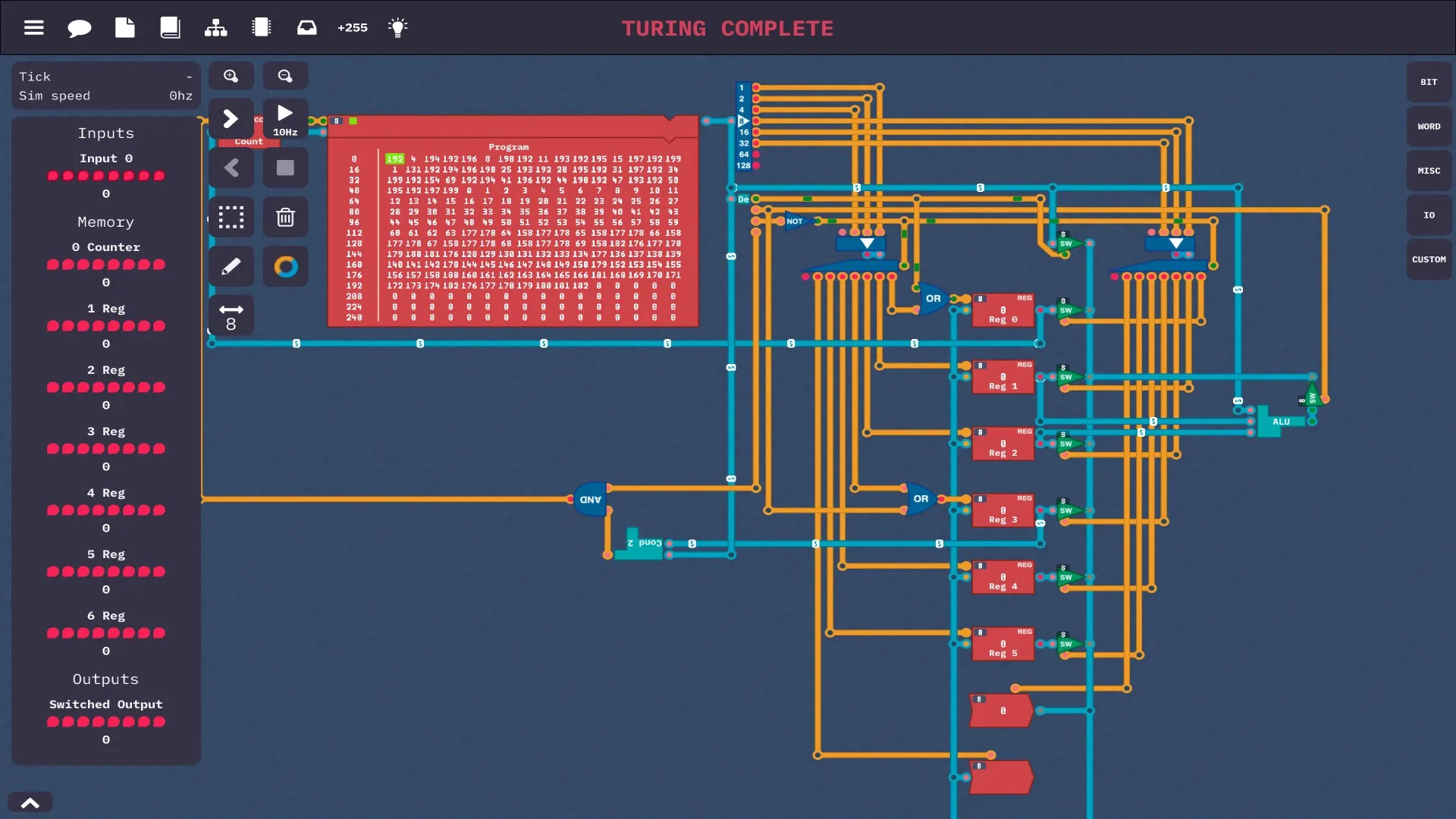Screen dimensions: 1456x819
Task: Expand the bottom panel chevron
Action: [x=30, y=802]
